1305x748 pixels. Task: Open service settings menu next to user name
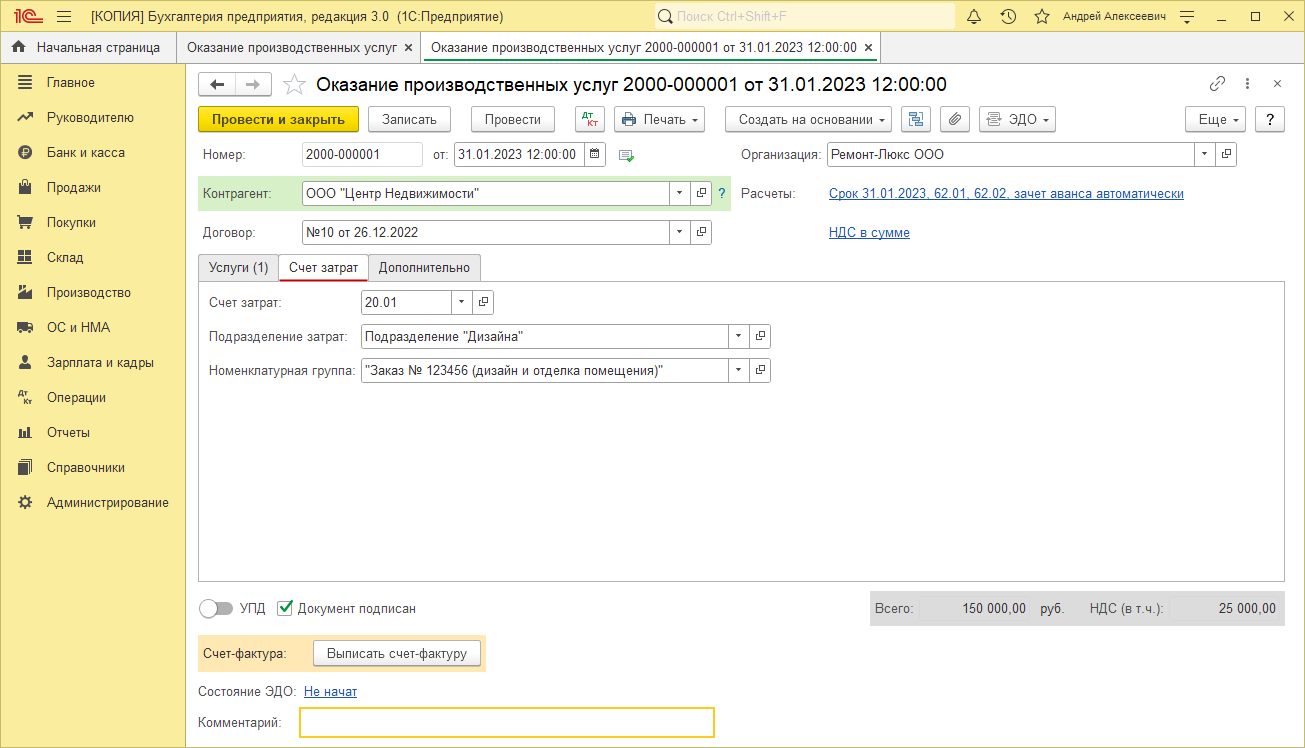[x=1187, y=17]
